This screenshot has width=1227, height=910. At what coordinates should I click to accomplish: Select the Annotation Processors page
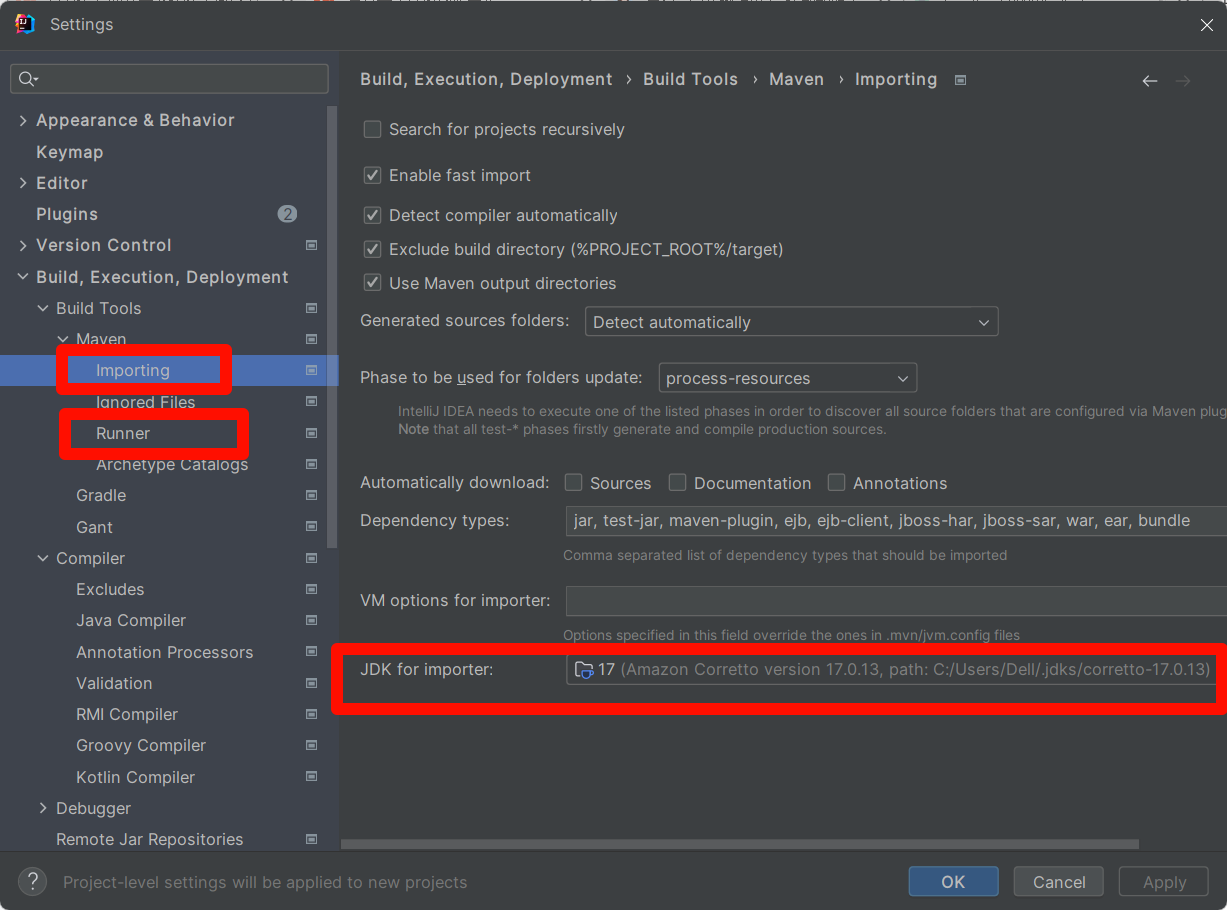pyautogui.click(x=165, y=652)
